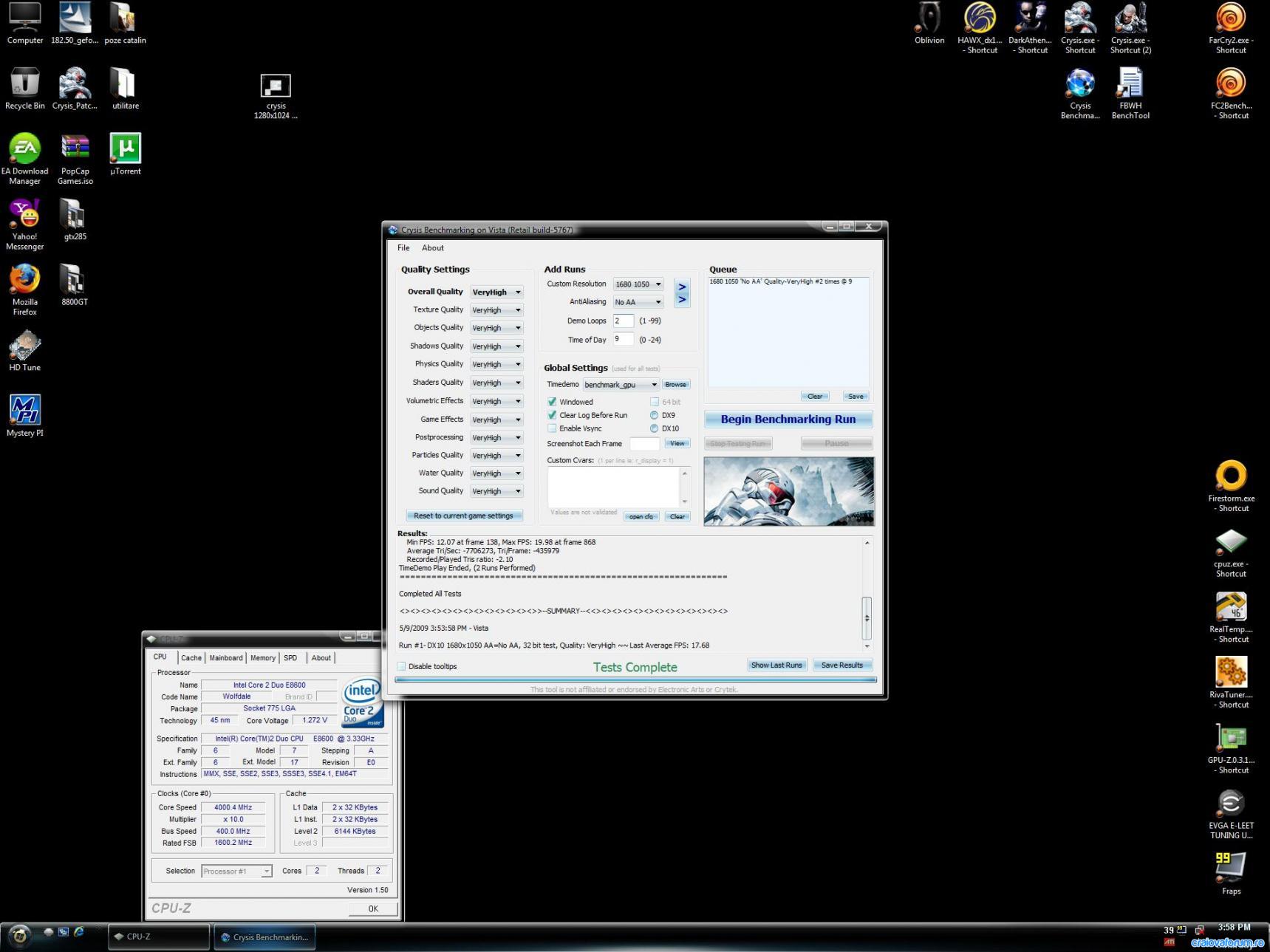Click the timedemo Browse button
The height and width of the screenshot is (952, 1270).
(675, 385)
